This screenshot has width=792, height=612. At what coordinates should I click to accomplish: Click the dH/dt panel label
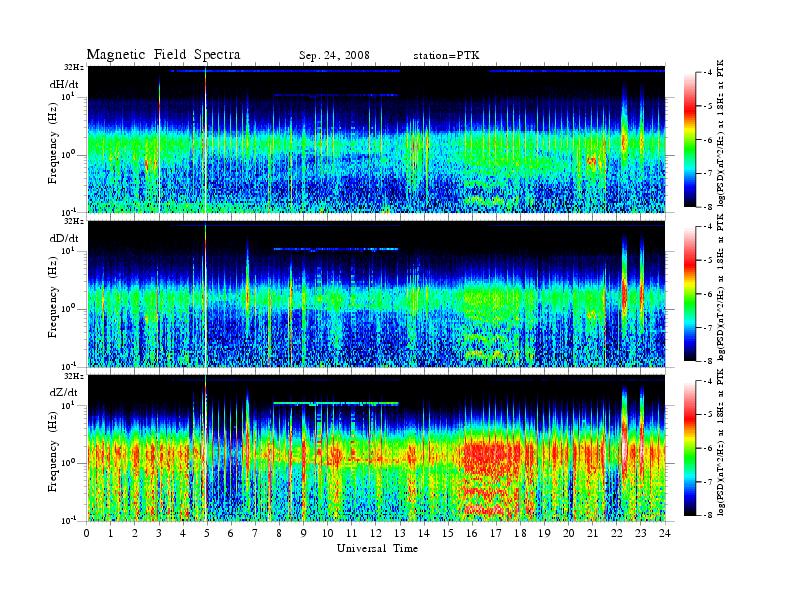(64, 85)
